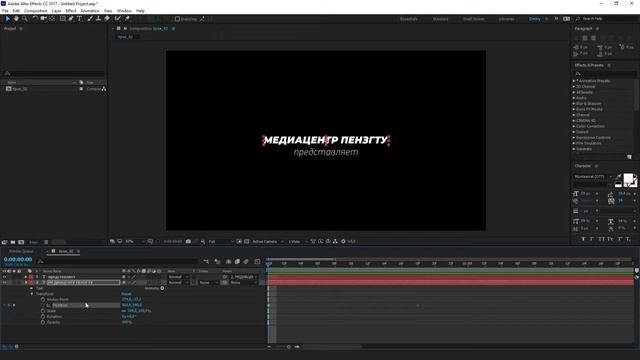Select the Clone Stamp tool
640x360 pixels.
pos(98,18)
